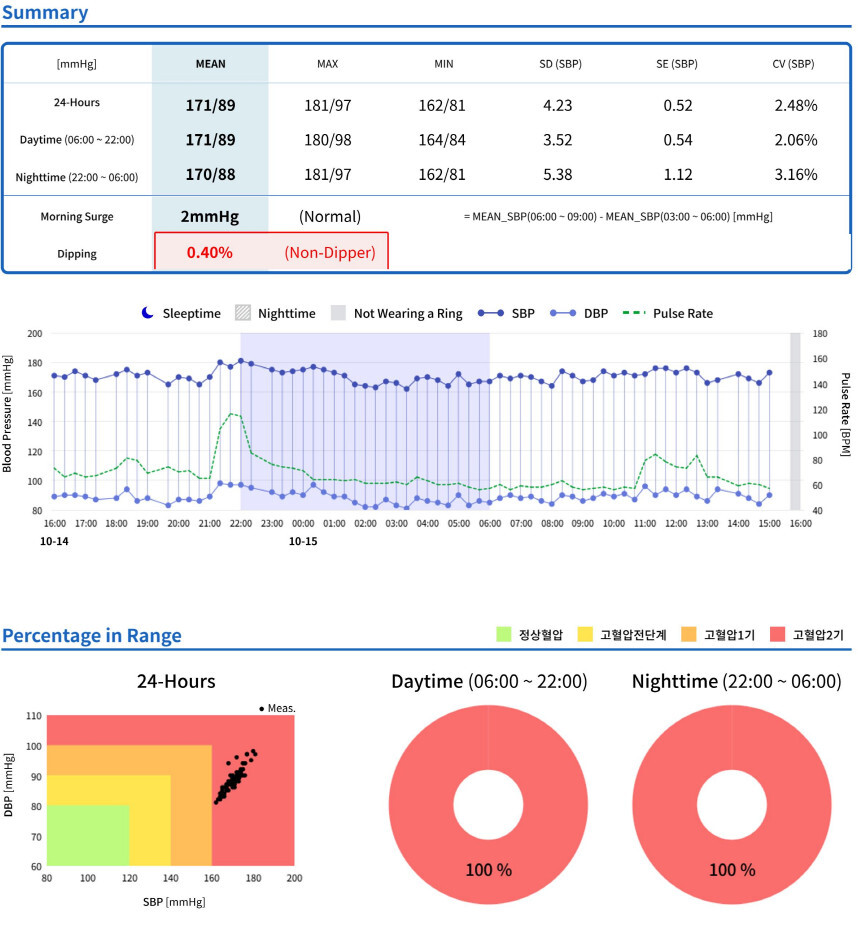Click the green zone in 24-Hours scatter plot
Image resolution: width=858 pixels, height=935 pixels.
(x=88, y=835)
